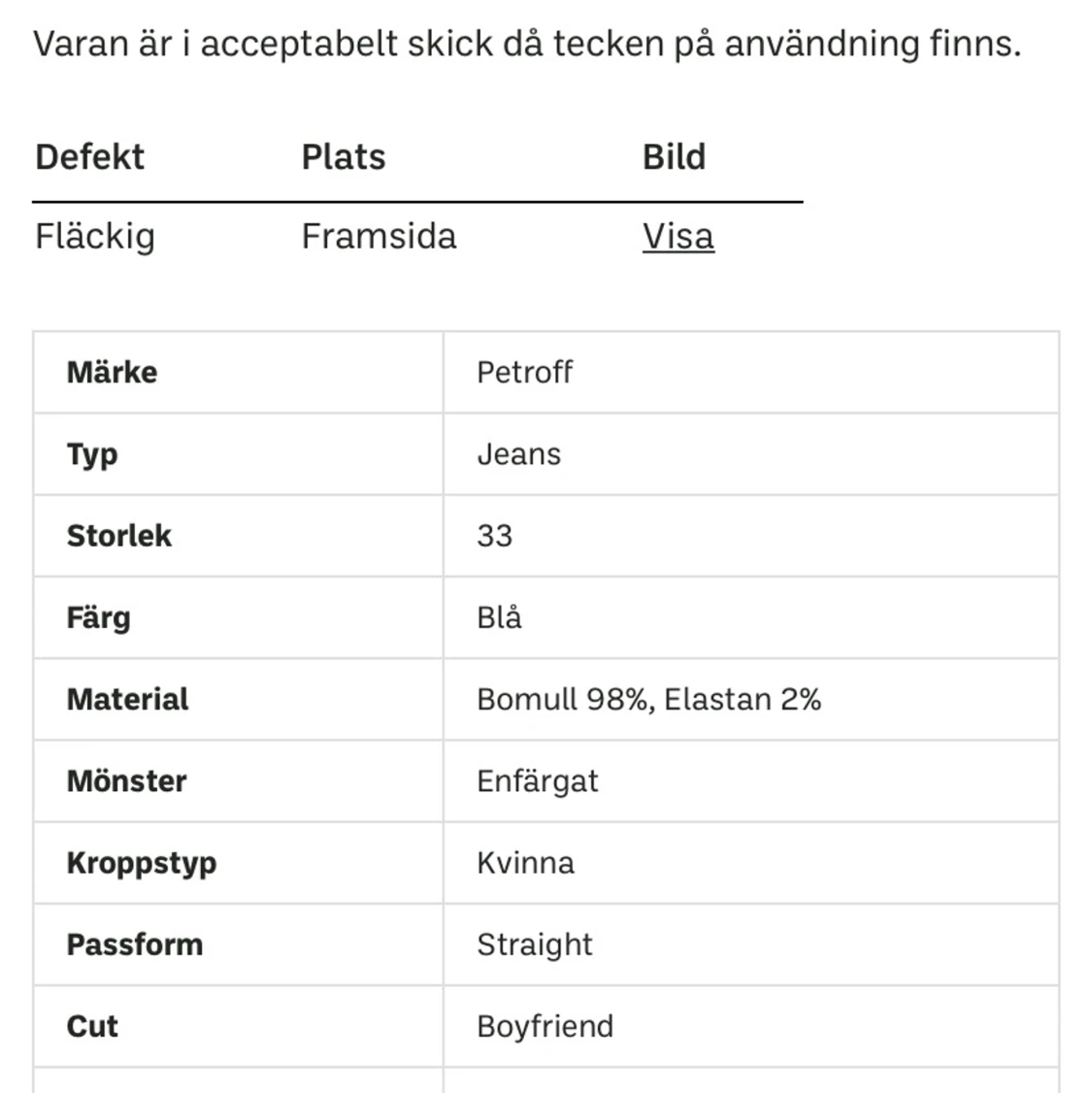Select the Jeans type value
Viewport: 1092px width, 1093px height.
(518, 454)
